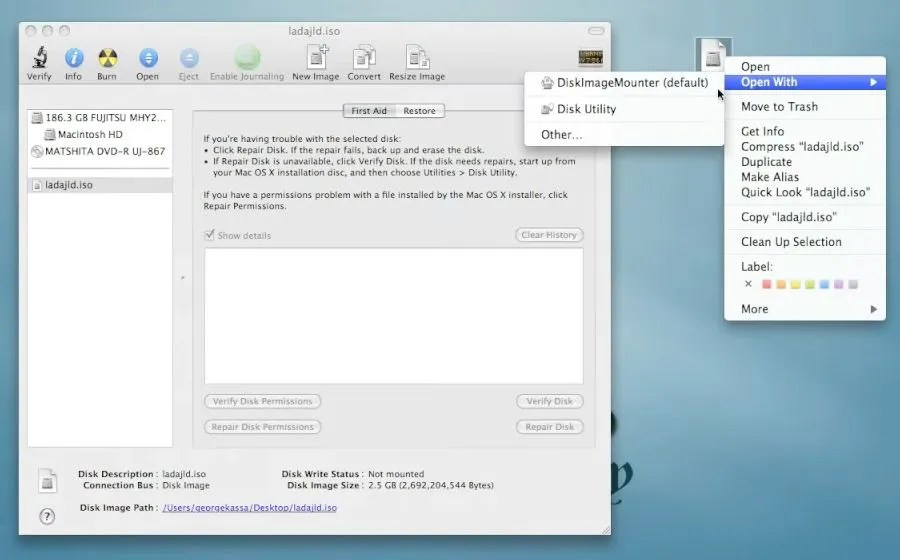Select the MATSHITA DVD-R drive
This screenshot has width=900, height=560.
(100, 151)
